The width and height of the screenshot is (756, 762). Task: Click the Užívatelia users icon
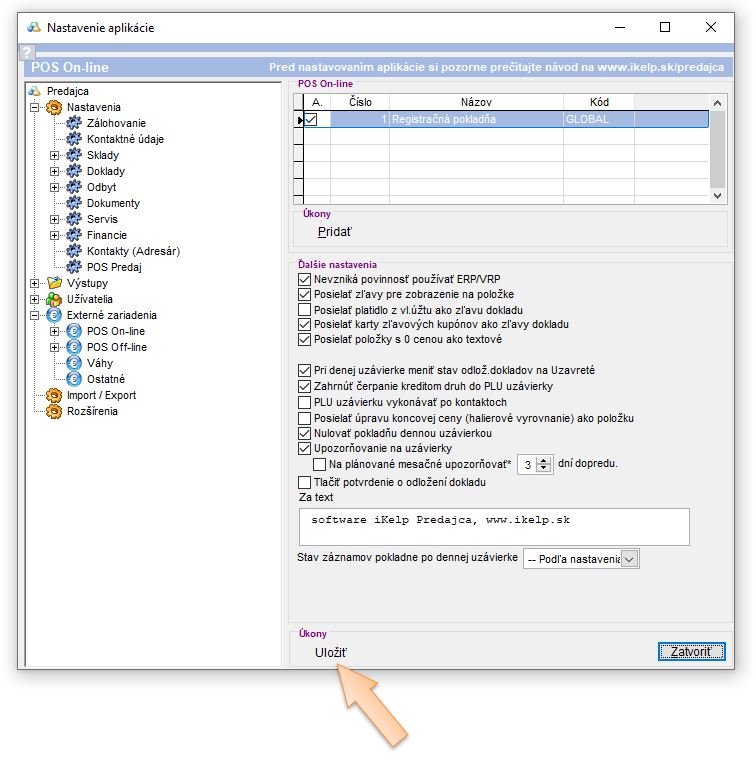(54, 299)
